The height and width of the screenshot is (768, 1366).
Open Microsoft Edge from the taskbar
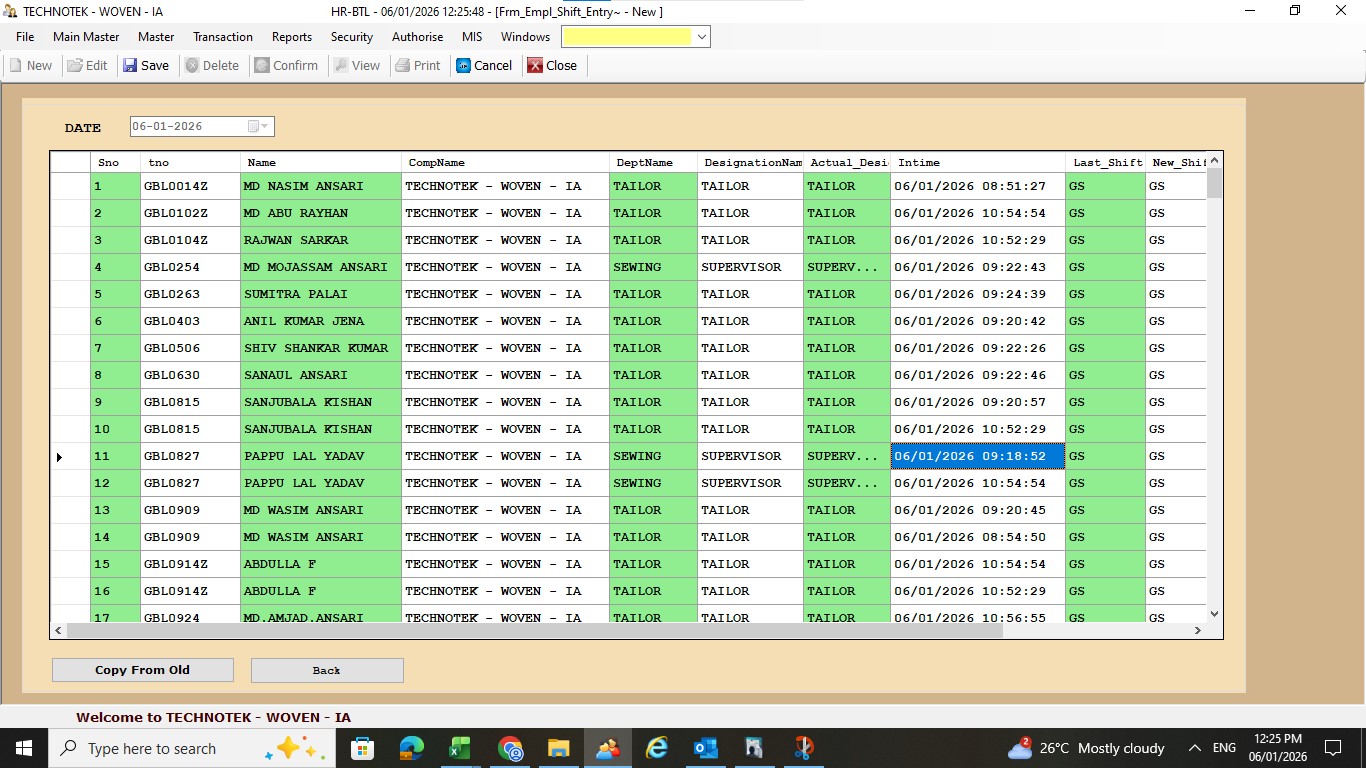tap(412, 748)
